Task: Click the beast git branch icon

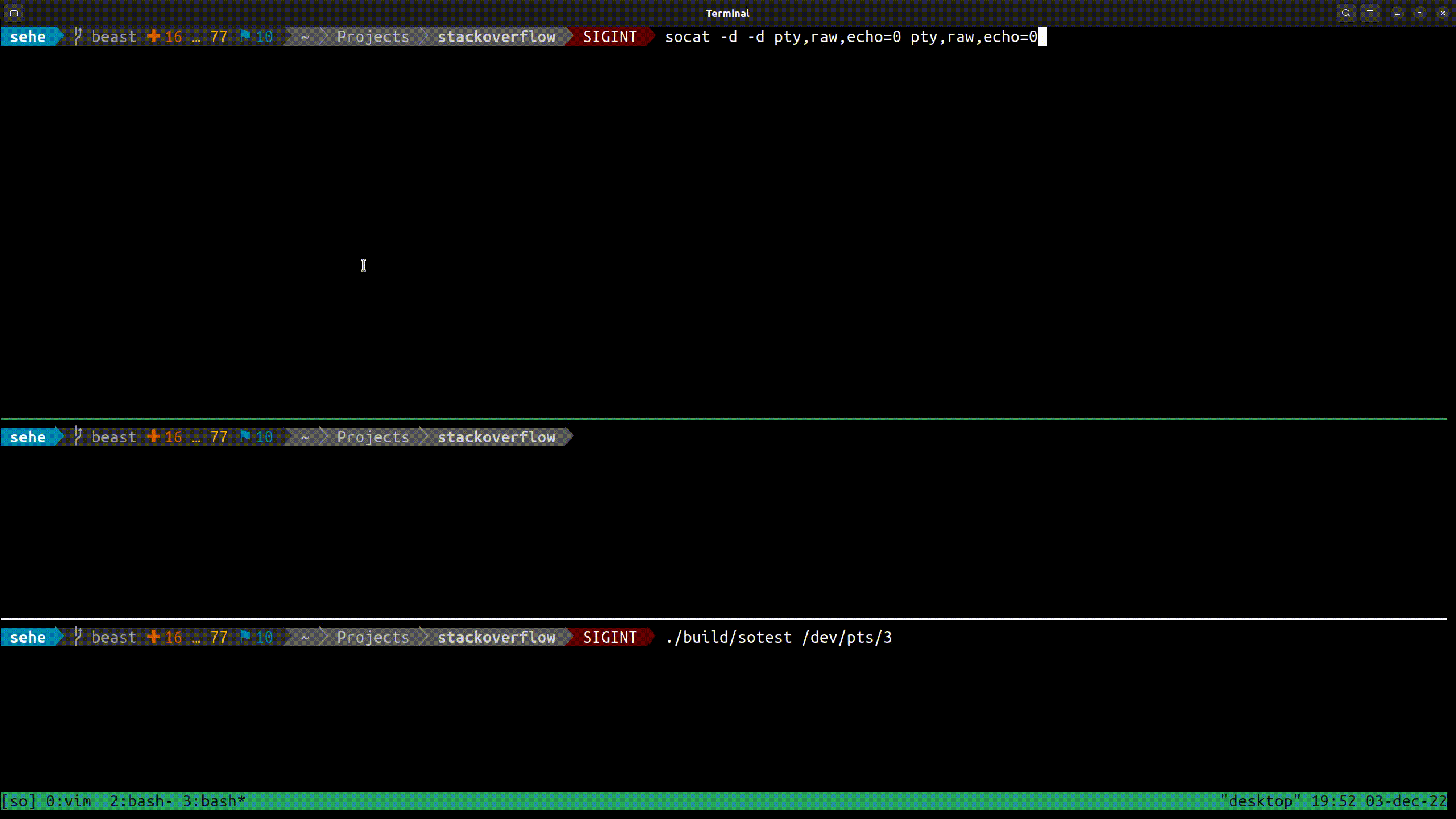Action: point(79,36)
